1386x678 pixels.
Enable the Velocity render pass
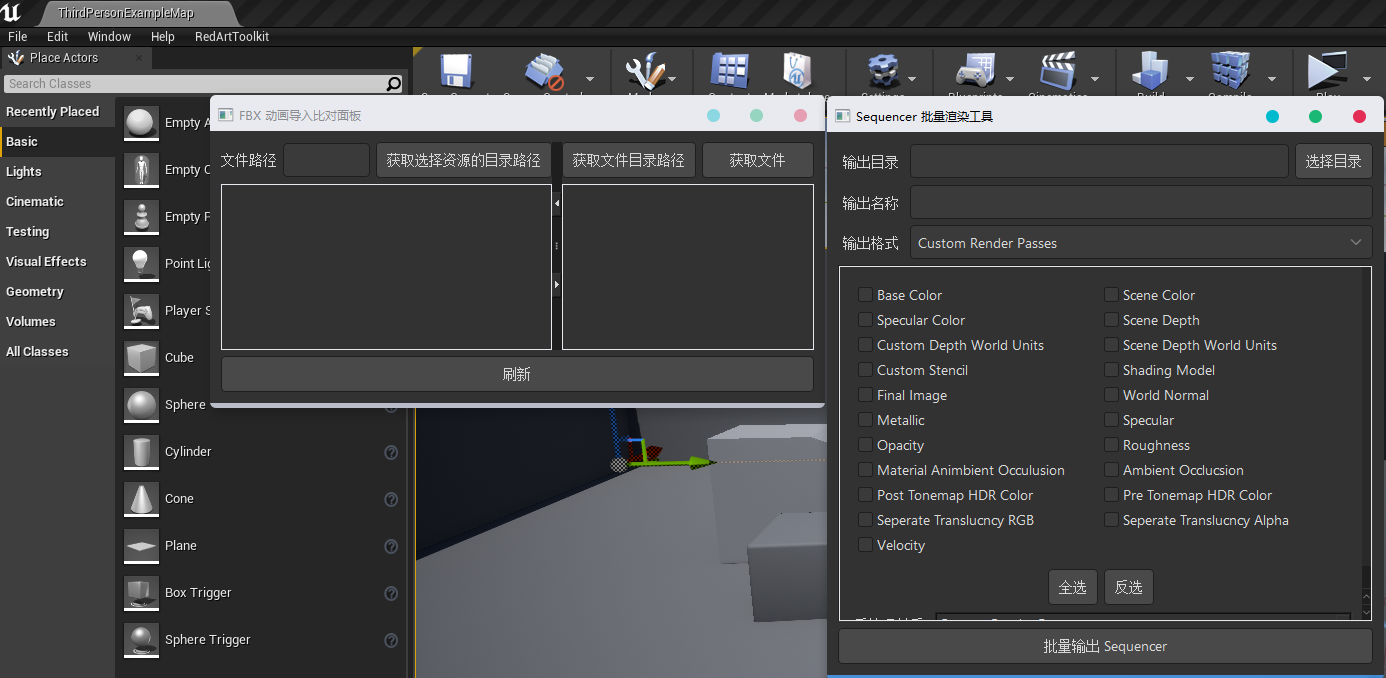coord(865,545)
